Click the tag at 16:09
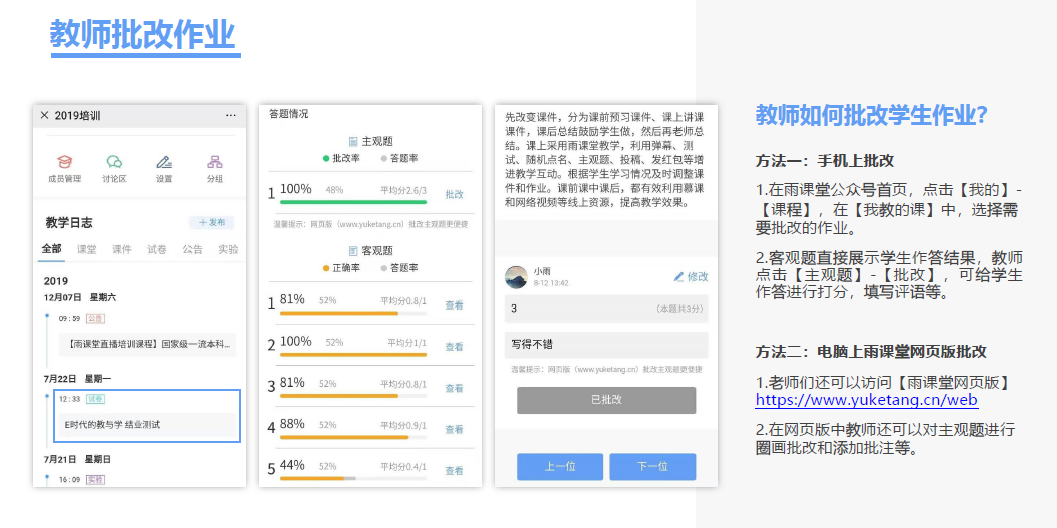 click(x=95, y=479)
